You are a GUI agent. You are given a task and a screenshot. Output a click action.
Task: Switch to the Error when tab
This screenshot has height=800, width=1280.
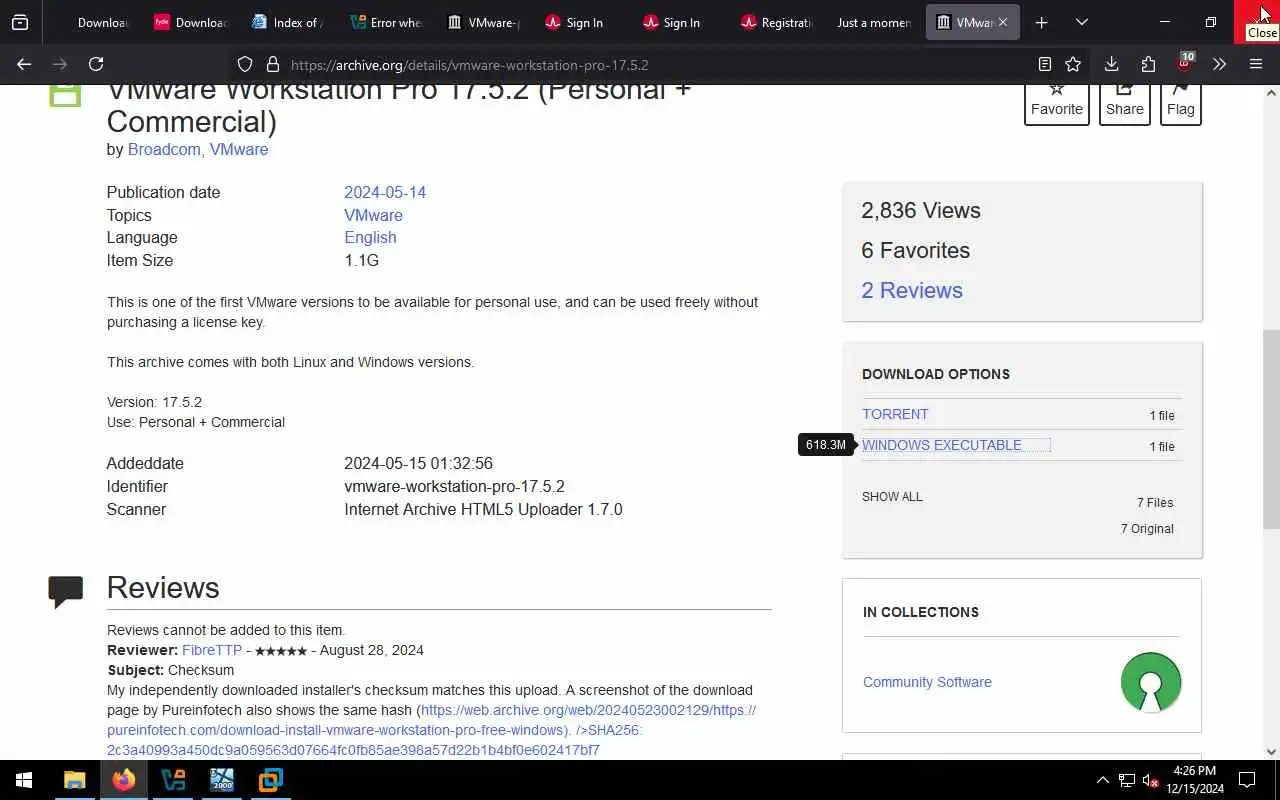point(386,22)
